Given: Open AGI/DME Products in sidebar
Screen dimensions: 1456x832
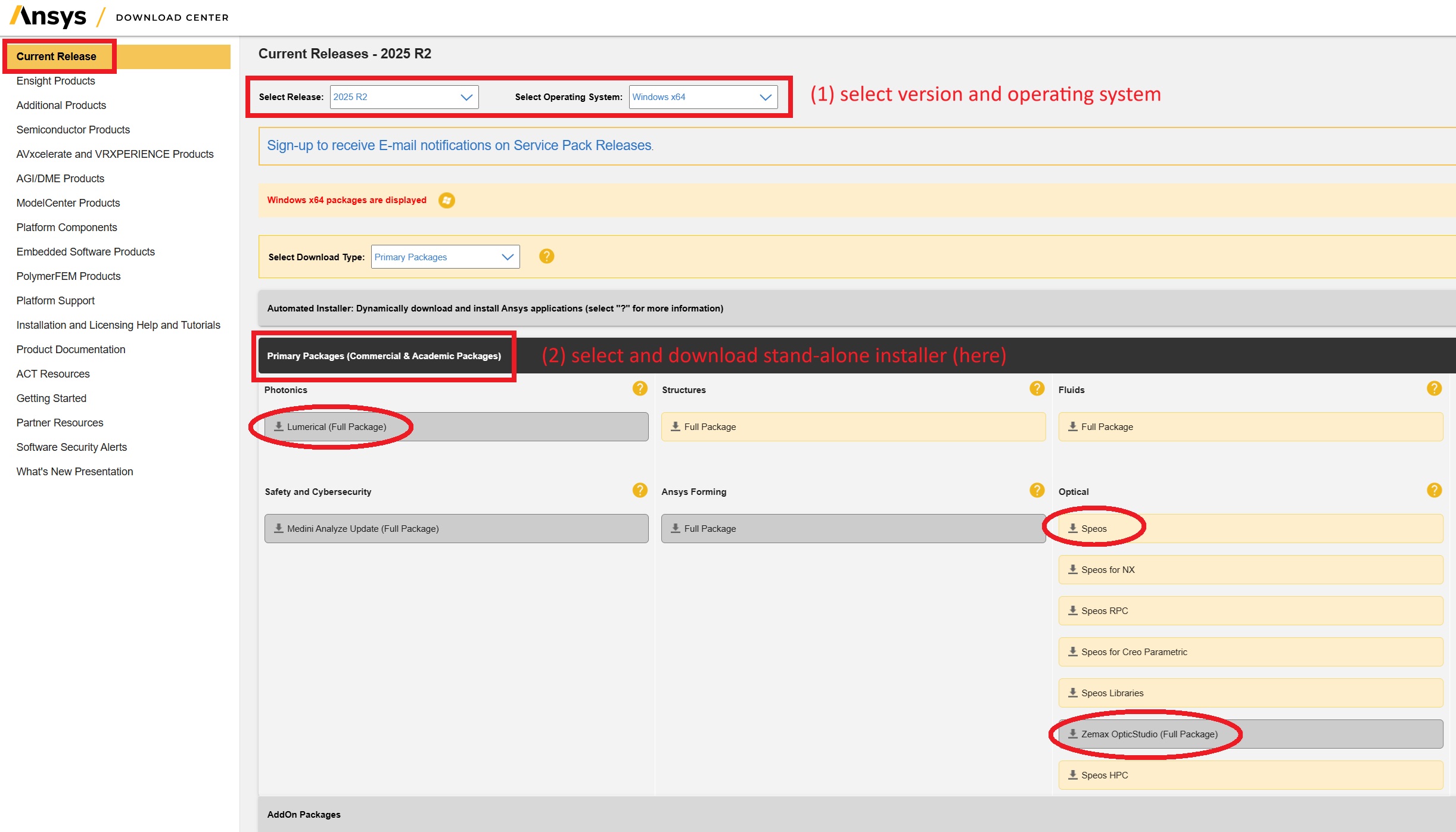Looking at the screenshot, I should 60,179.
